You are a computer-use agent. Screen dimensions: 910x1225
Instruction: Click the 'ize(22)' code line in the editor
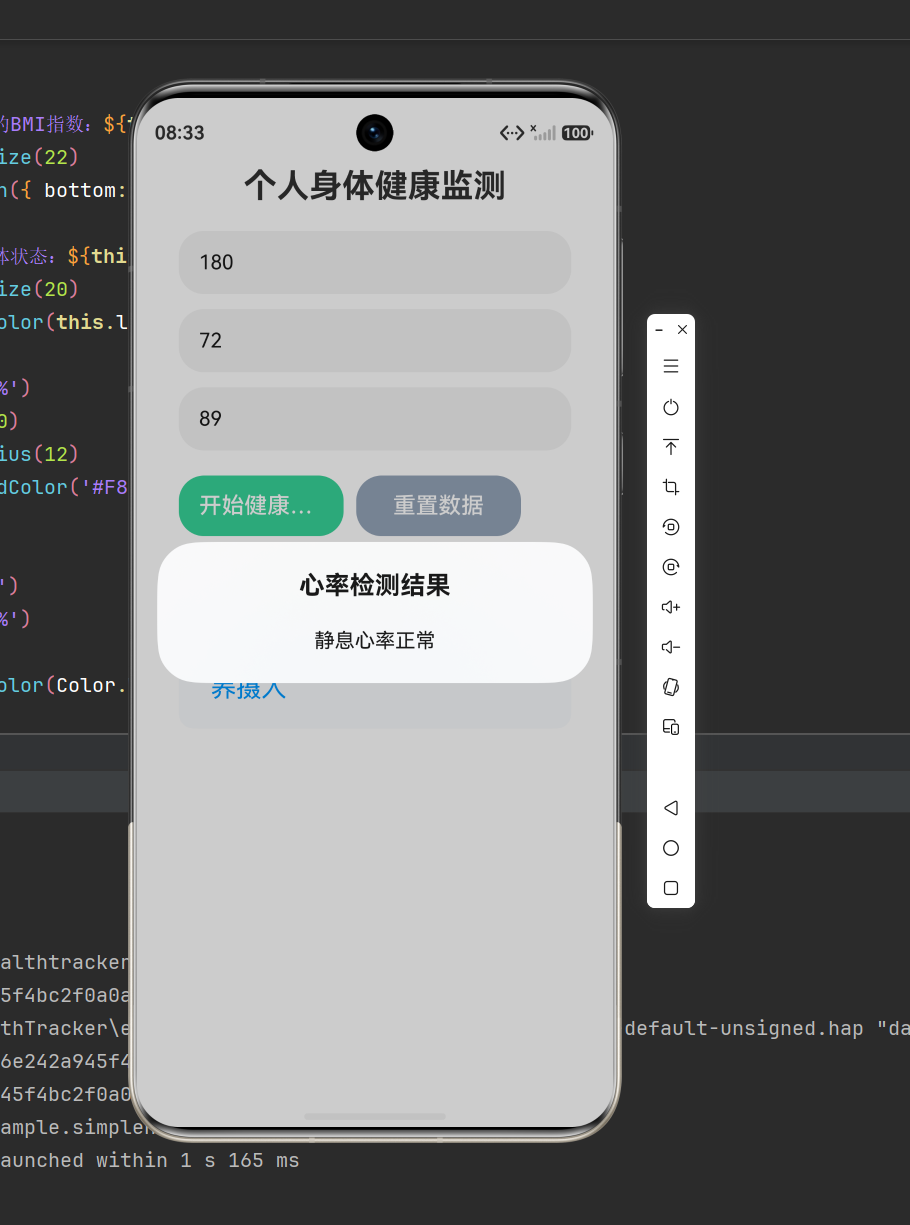[39, 157]
